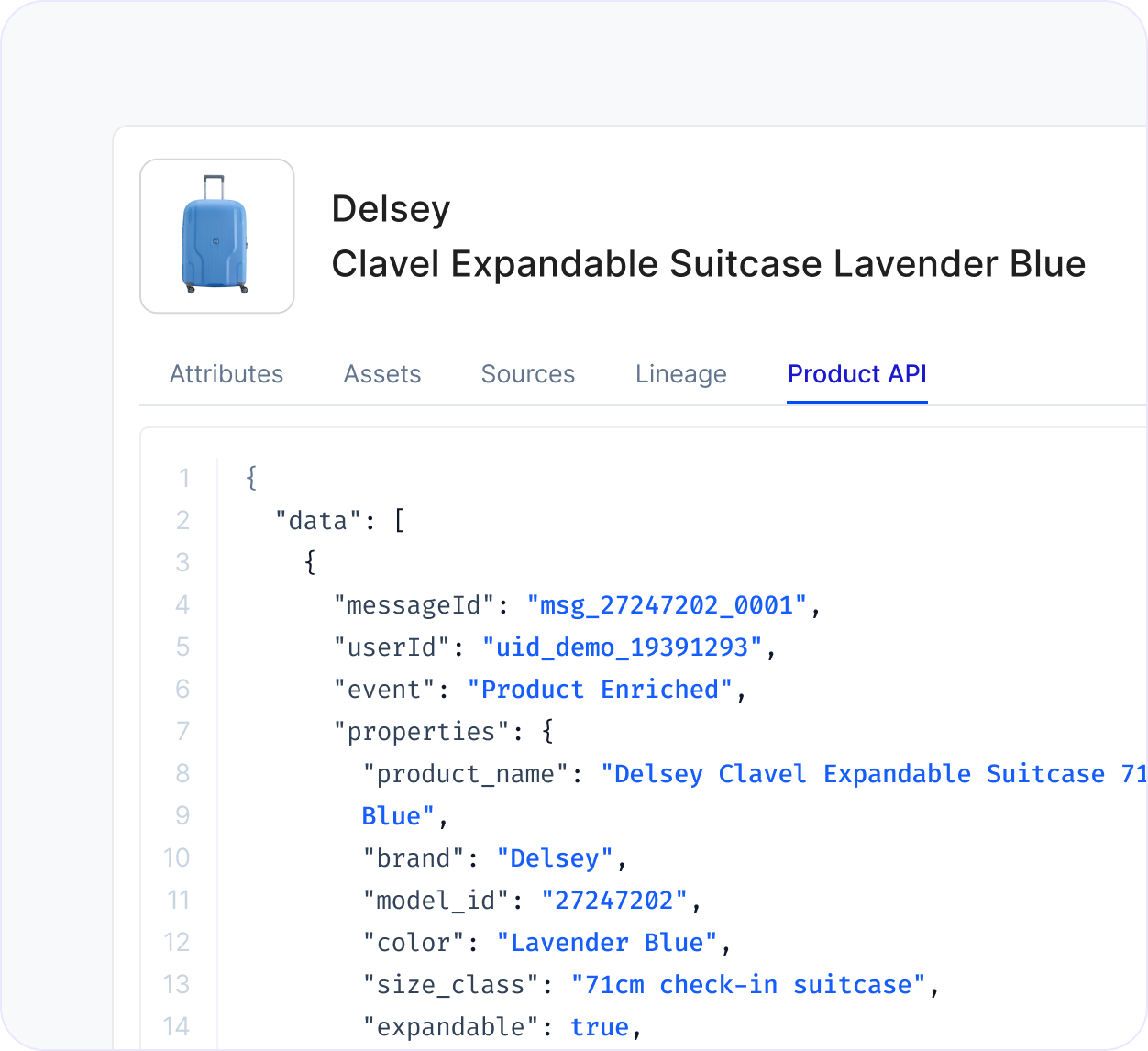The width and height of the screenshot is (1148, 1051).
Task: Click the "size_class" key
Action: coord(451,985)
